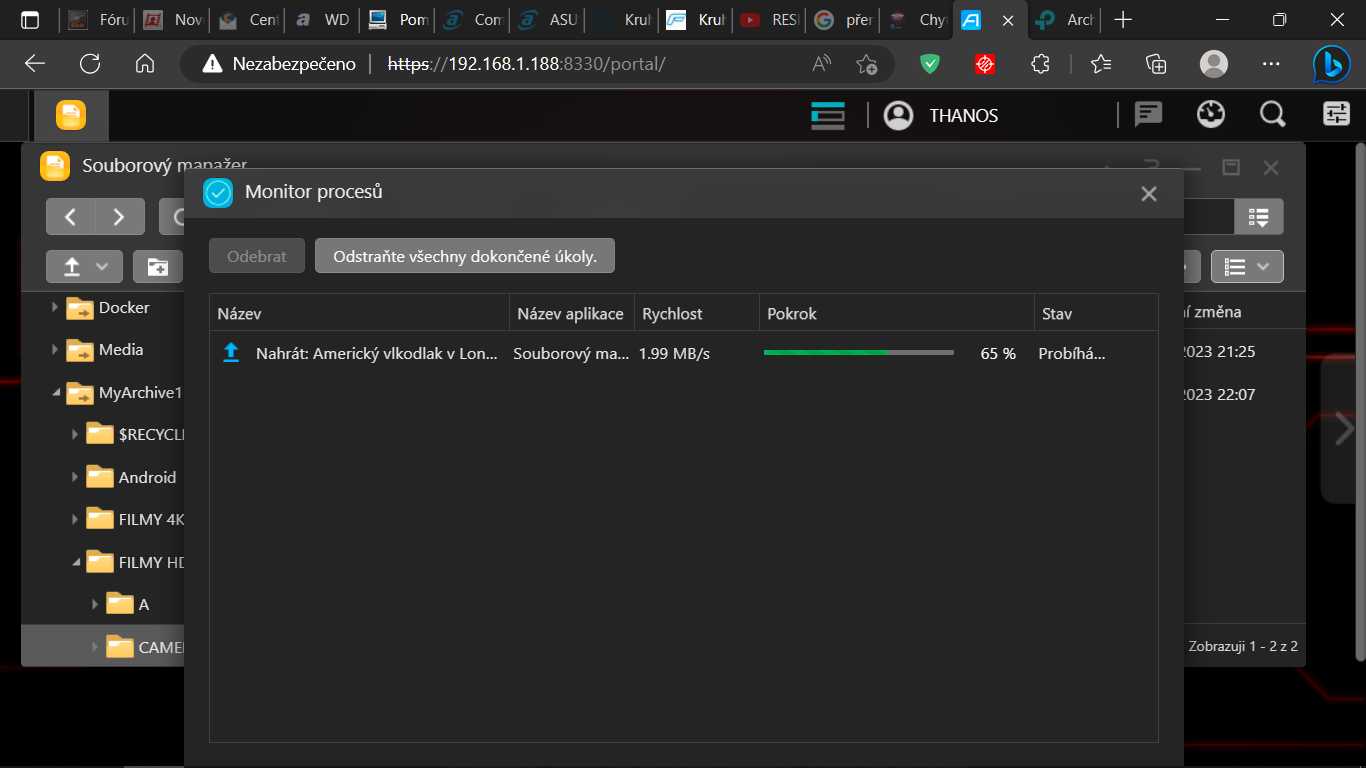The height and width of the screenshot is (768, 1366).
Task: Click the create new folder icon
Action: coord(158,267)
